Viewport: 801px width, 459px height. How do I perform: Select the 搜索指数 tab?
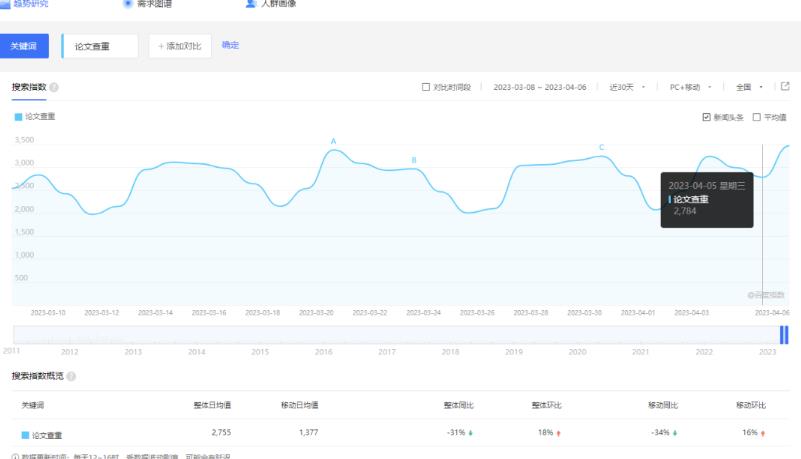click(28, 87)
